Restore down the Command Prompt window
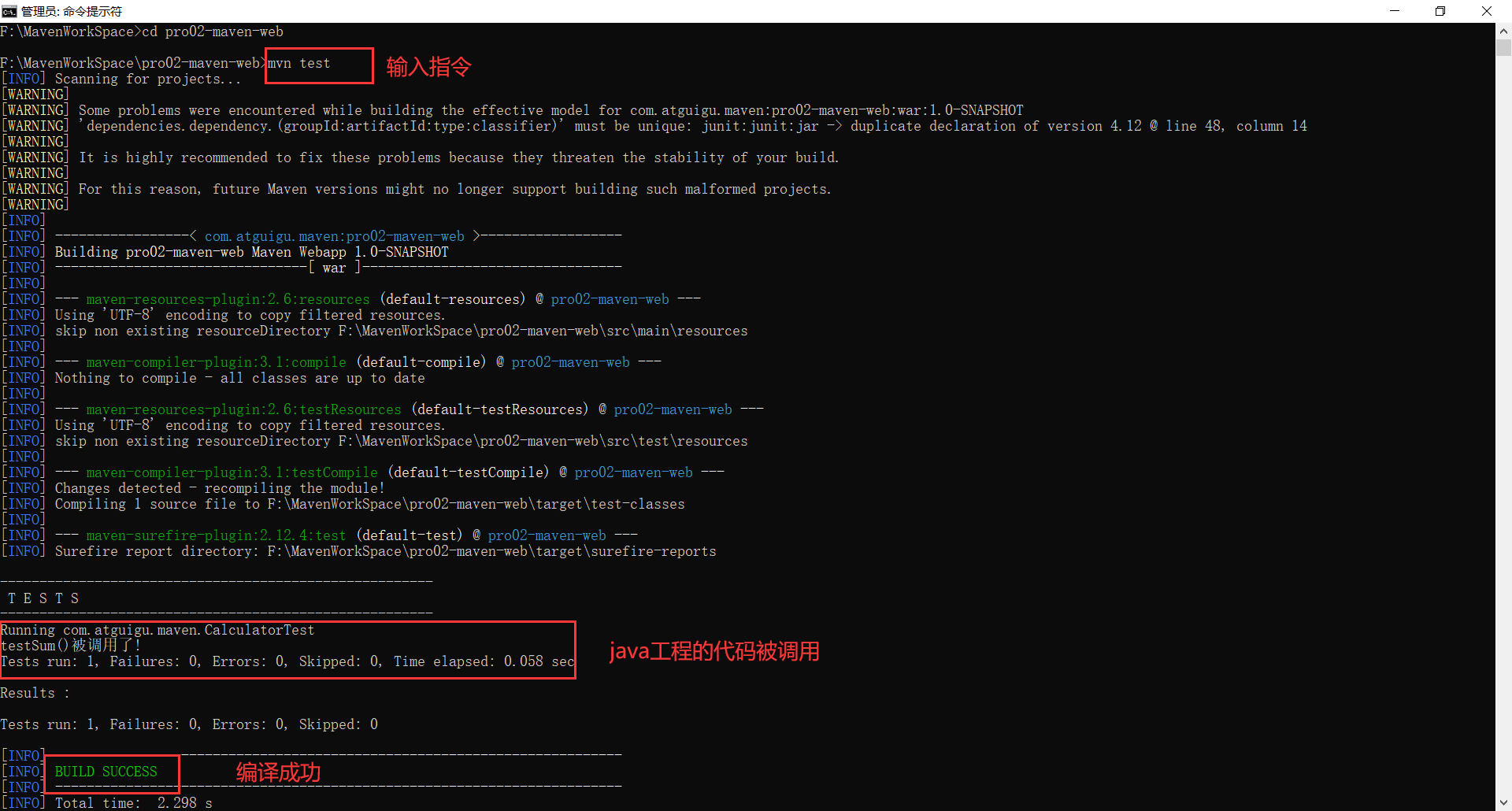 click(1440, 11)
